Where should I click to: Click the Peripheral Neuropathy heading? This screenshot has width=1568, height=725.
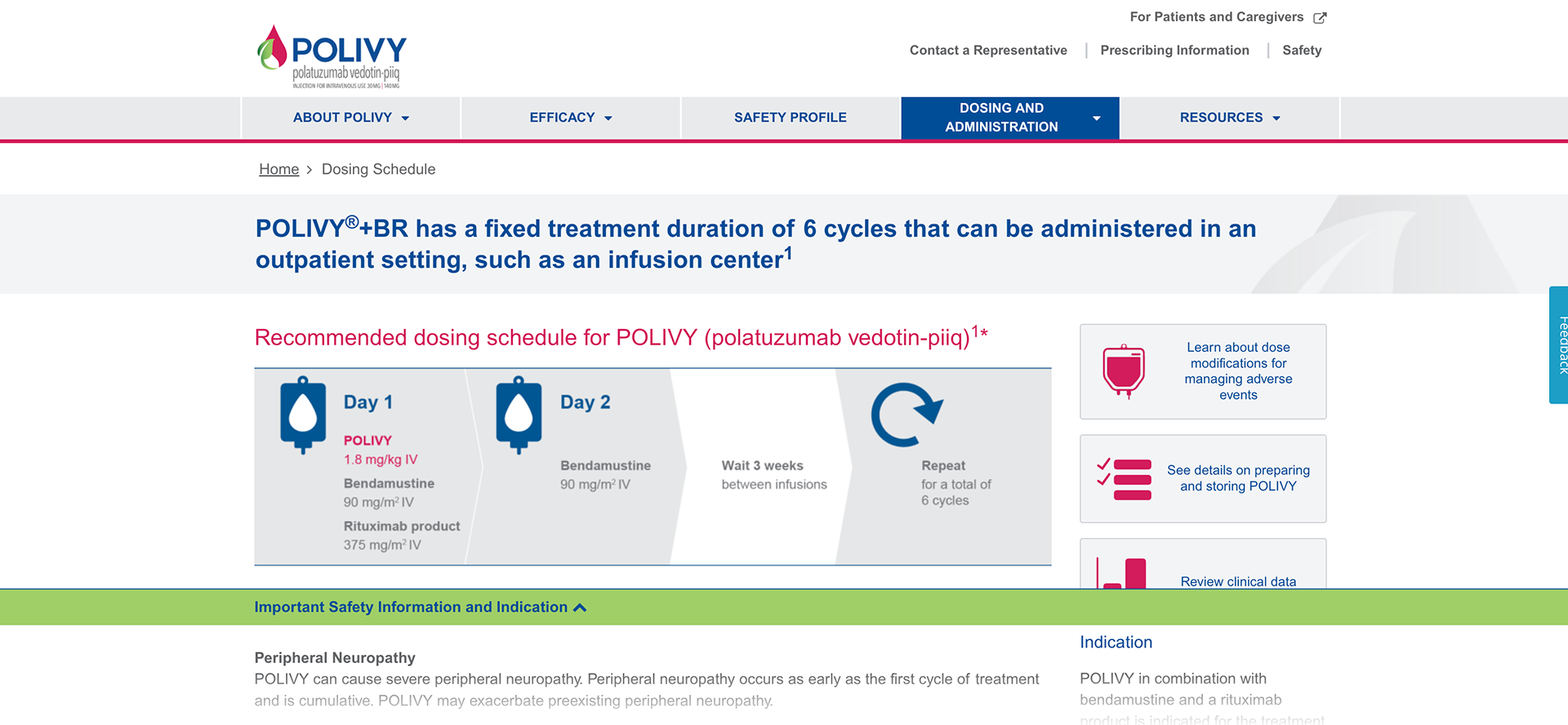[335, 658]
